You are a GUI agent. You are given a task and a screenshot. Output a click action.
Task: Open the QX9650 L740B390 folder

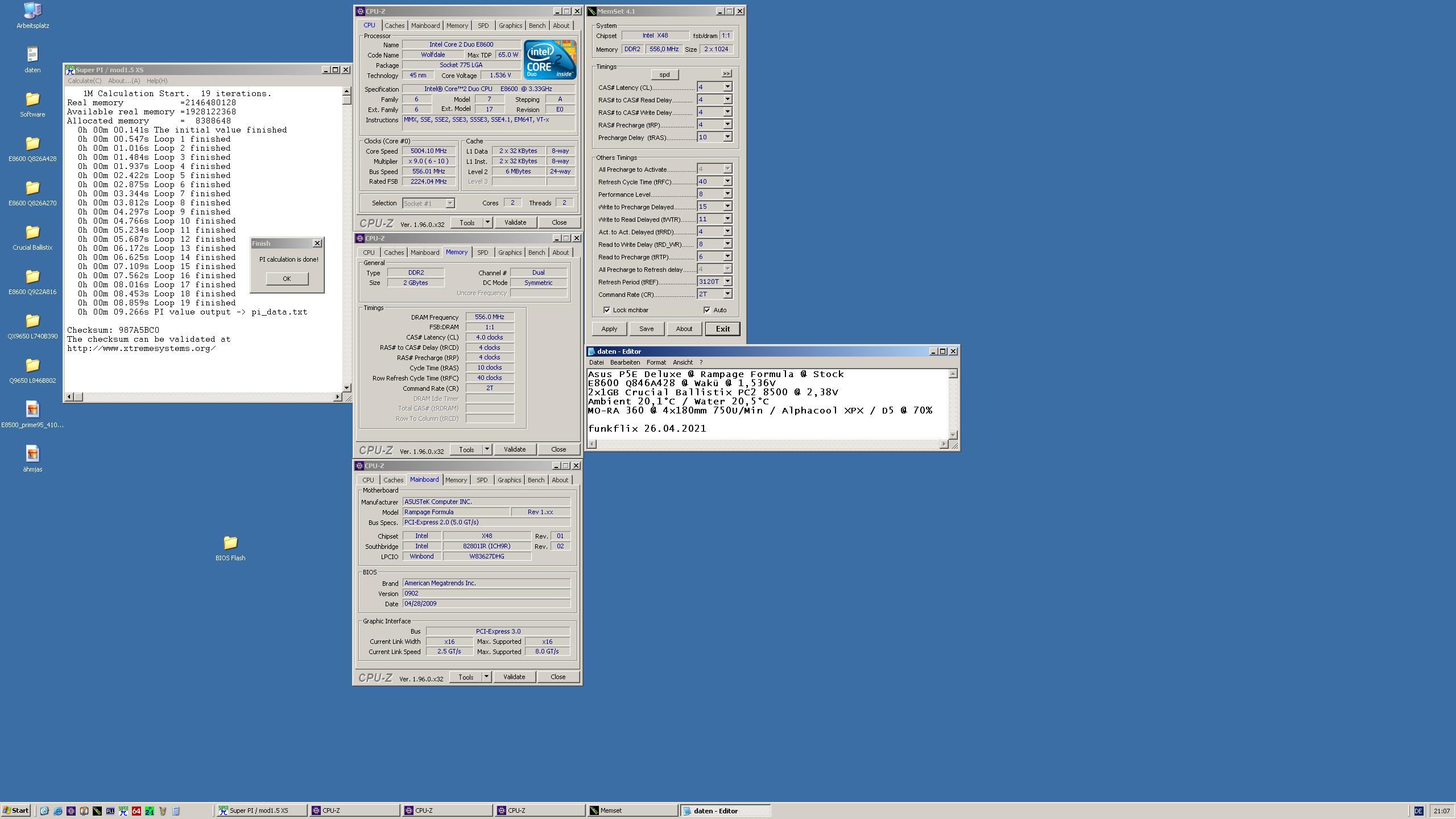[x=32, y=326]
